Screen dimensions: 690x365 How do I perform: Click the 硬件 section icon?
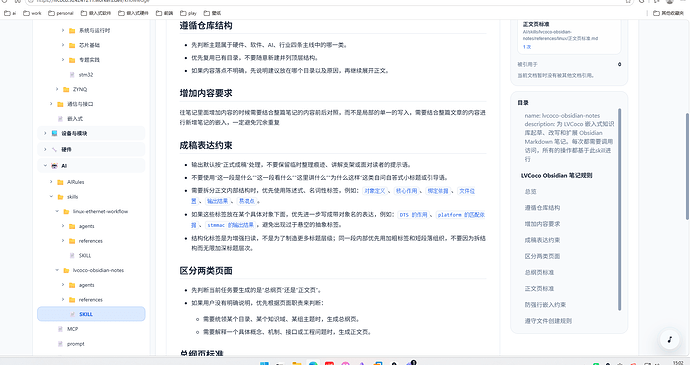pos(55,150)
